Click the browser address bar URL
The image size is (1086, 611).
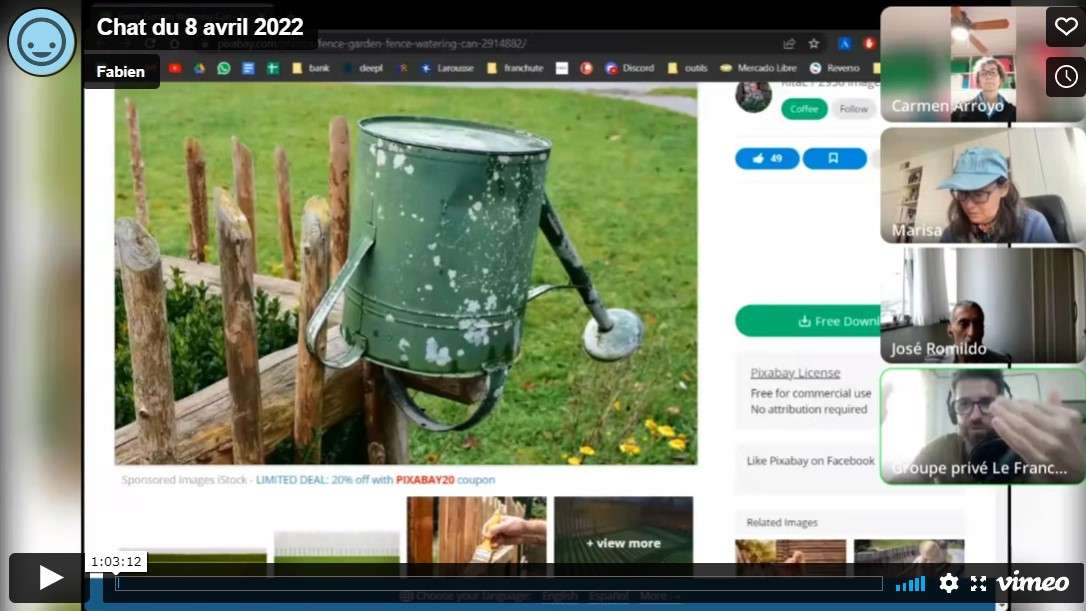(x=372, y=44)
